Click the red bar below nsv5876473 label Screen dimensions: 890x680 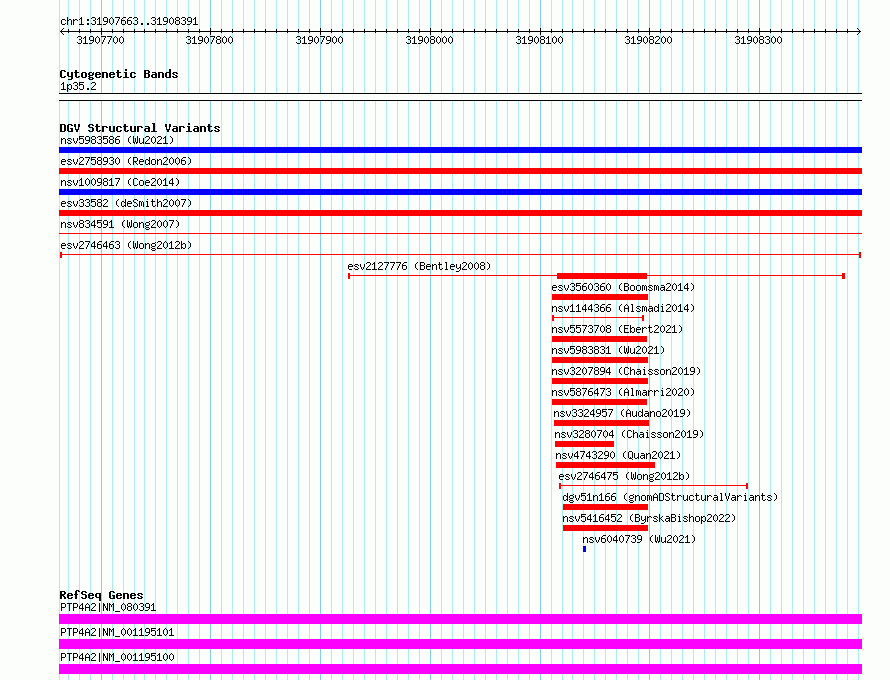pos(599,402)
